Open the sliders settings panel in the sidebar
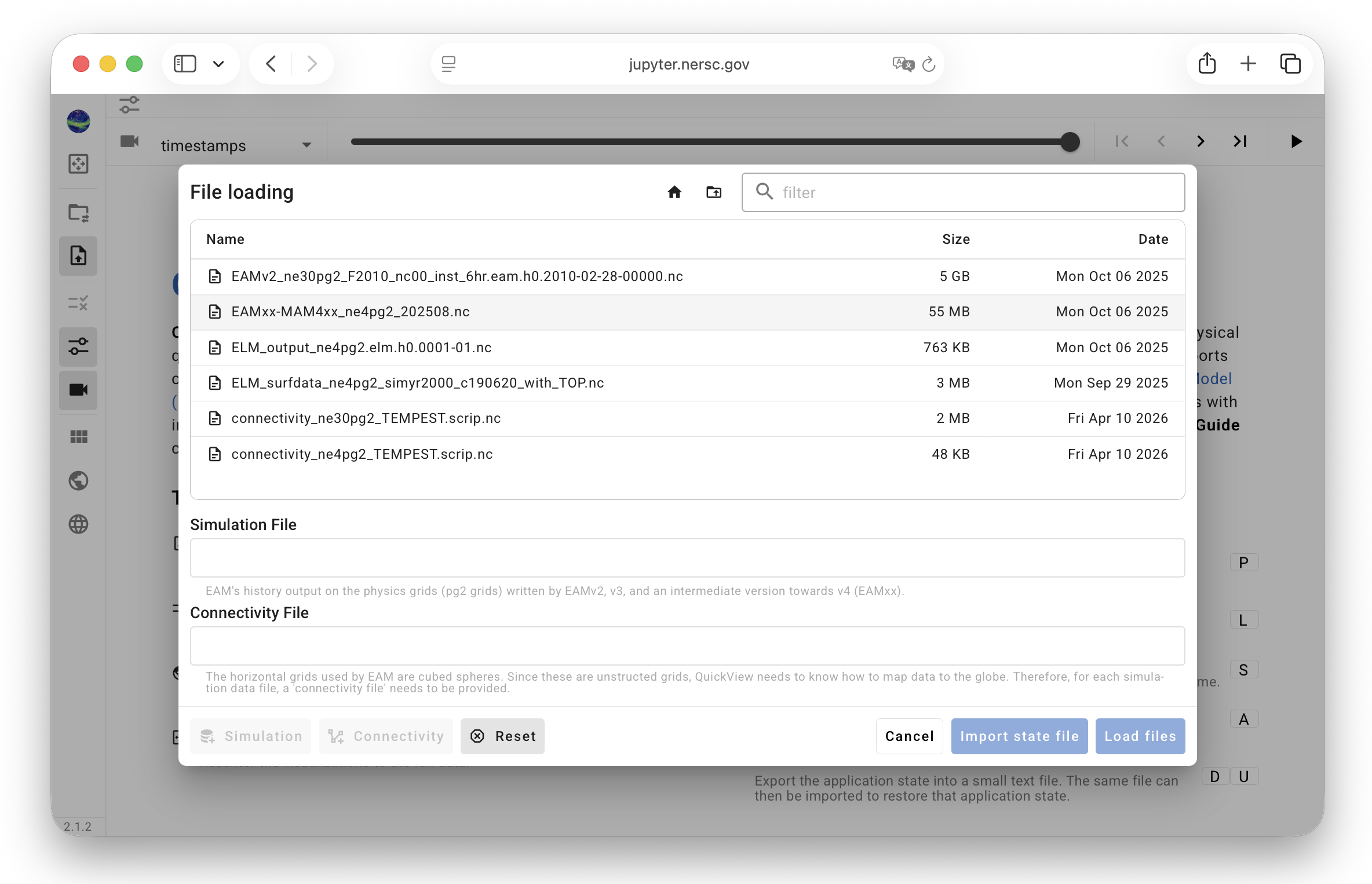This screenshot has height=884, width=1372. click(x=78, y=346)
